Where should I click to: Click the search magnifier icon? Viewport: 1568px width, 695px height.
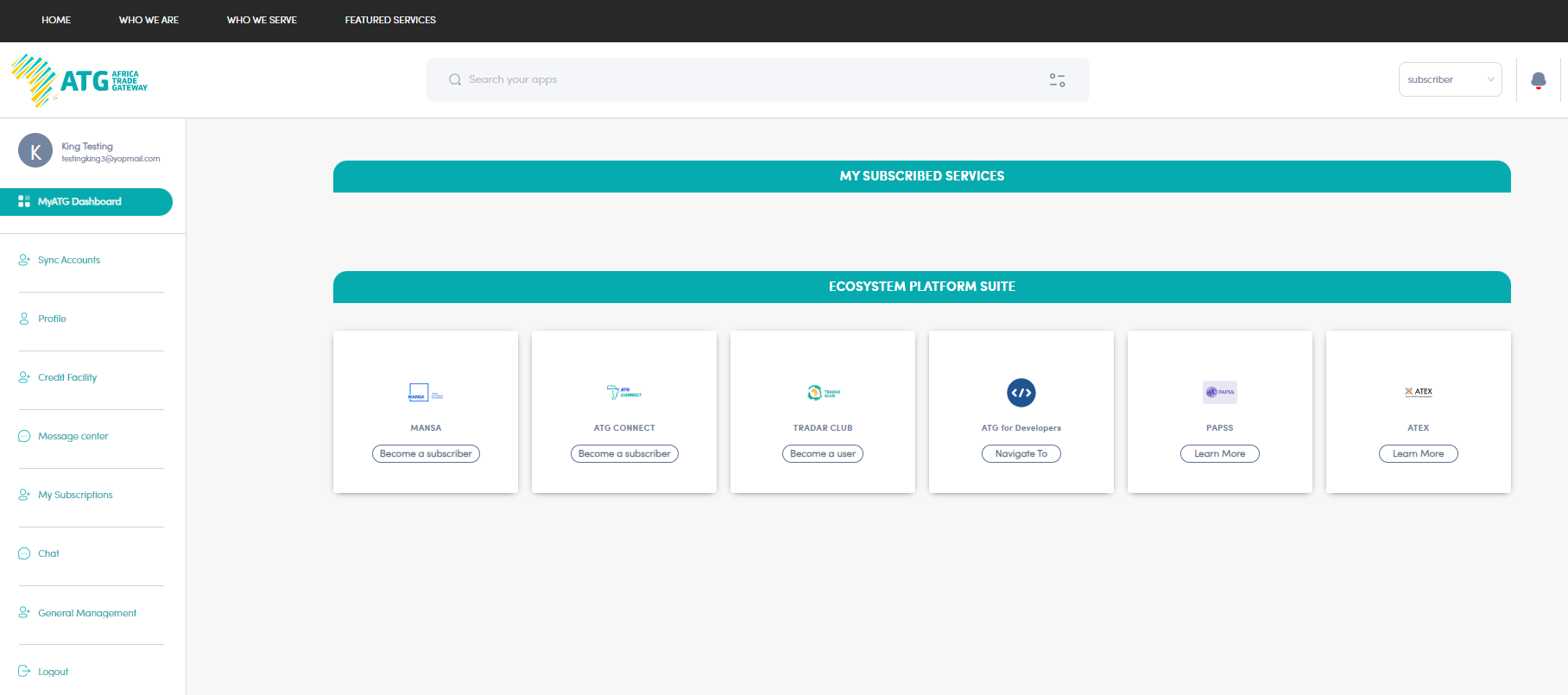pos(455,79)
